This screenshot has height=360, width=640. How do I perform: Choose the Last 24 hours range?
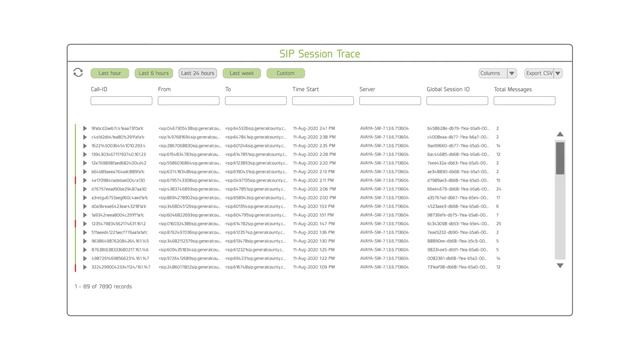pyautogui.click(x=198, y=73)
